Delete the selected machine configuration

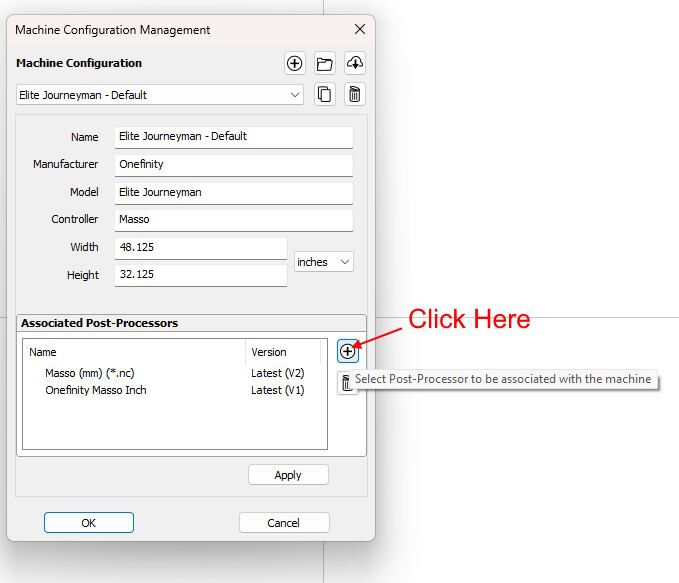point(355,95)
